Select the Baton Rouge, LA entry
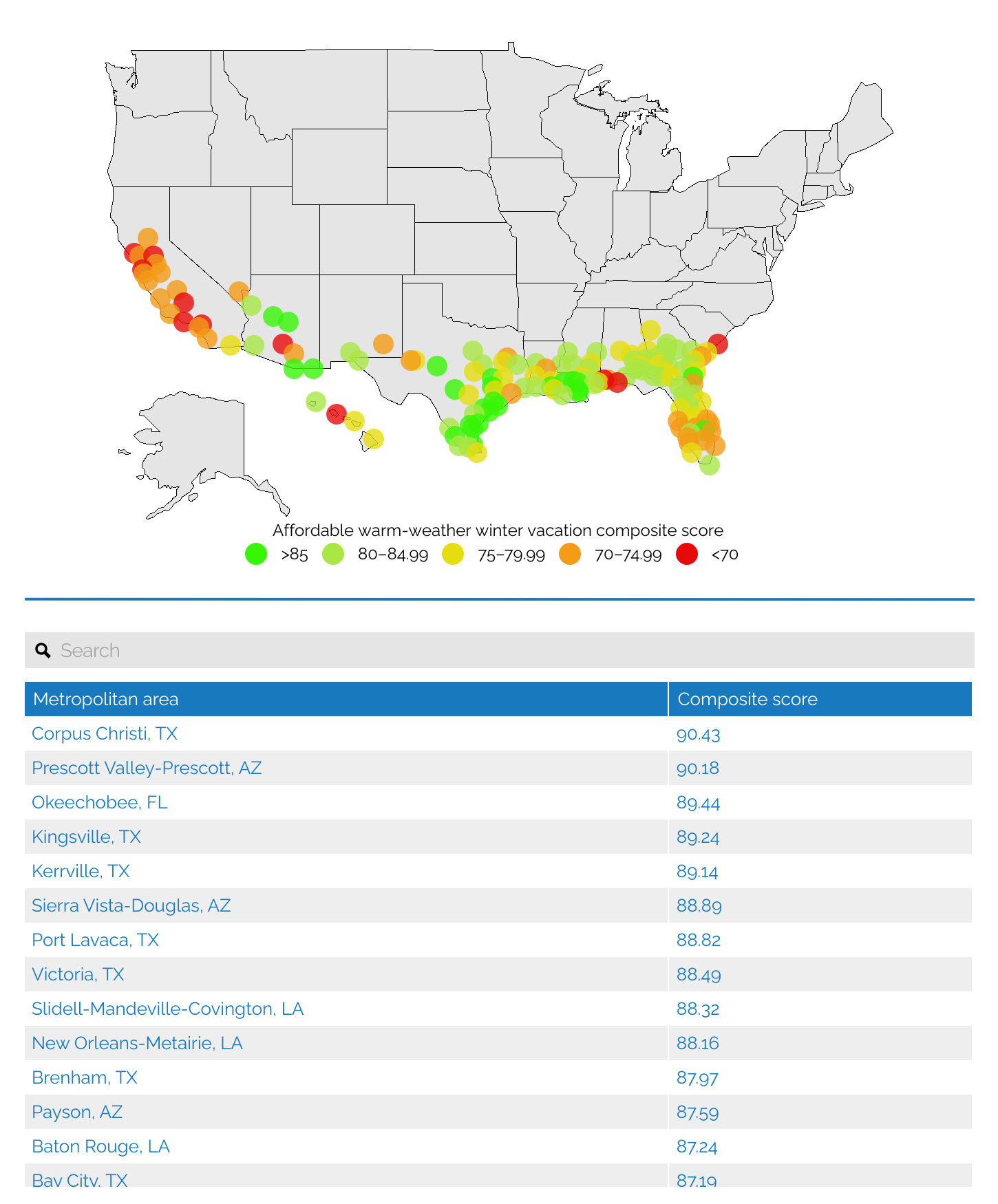This screenshot has height=1204, width=998. [x=100, y=1146]
